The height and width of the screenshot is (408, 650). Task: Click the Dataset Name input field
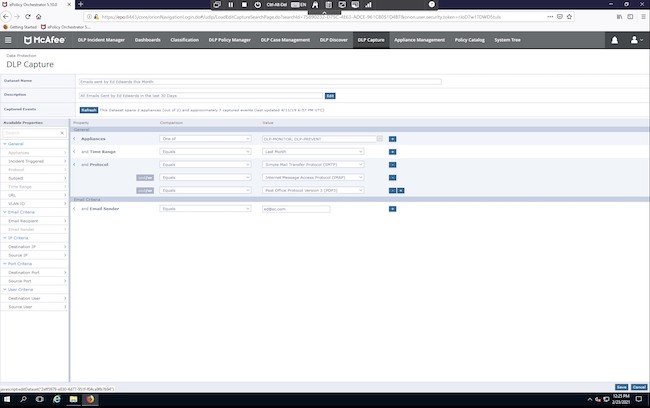point(260,82)
